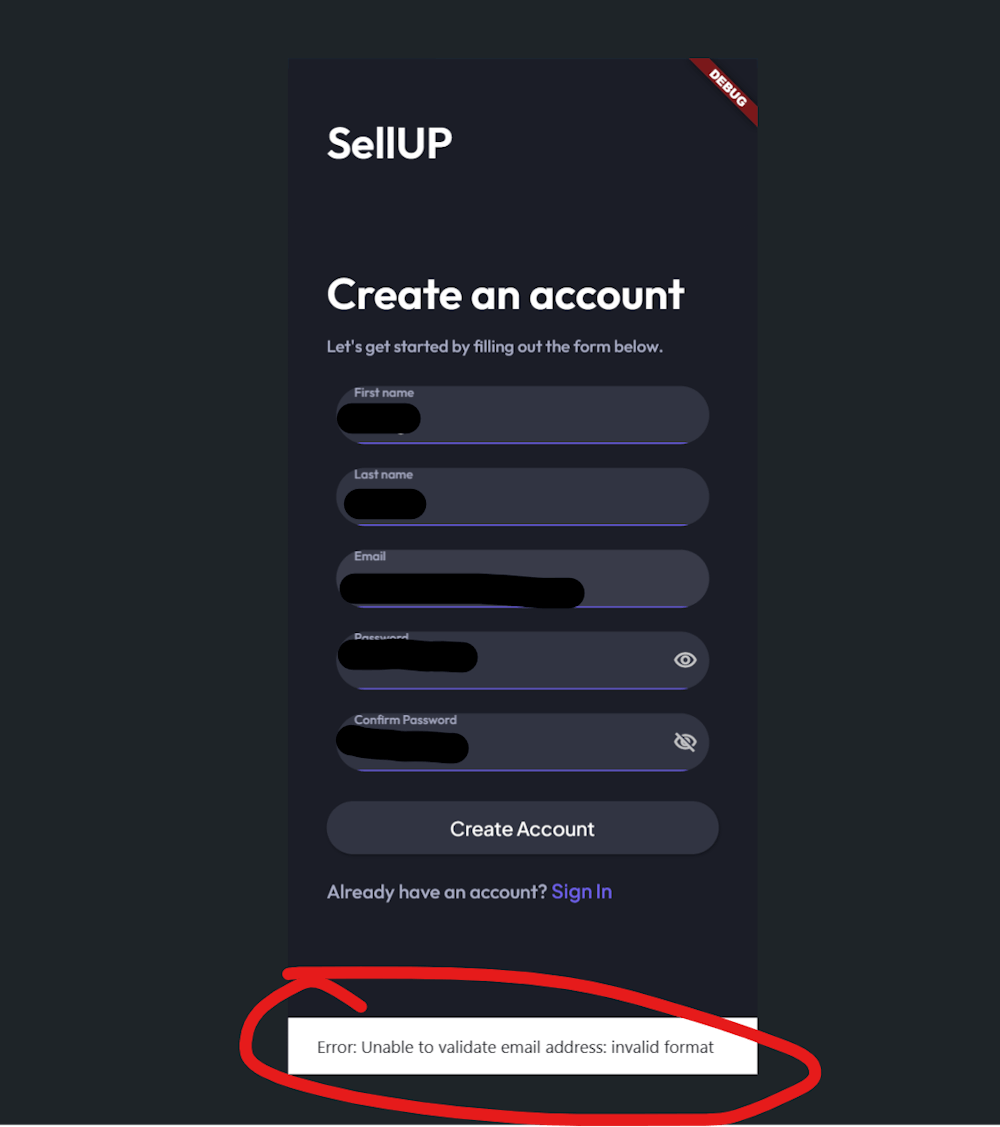Click the 'Already have an account?' text

coord(437,892)
